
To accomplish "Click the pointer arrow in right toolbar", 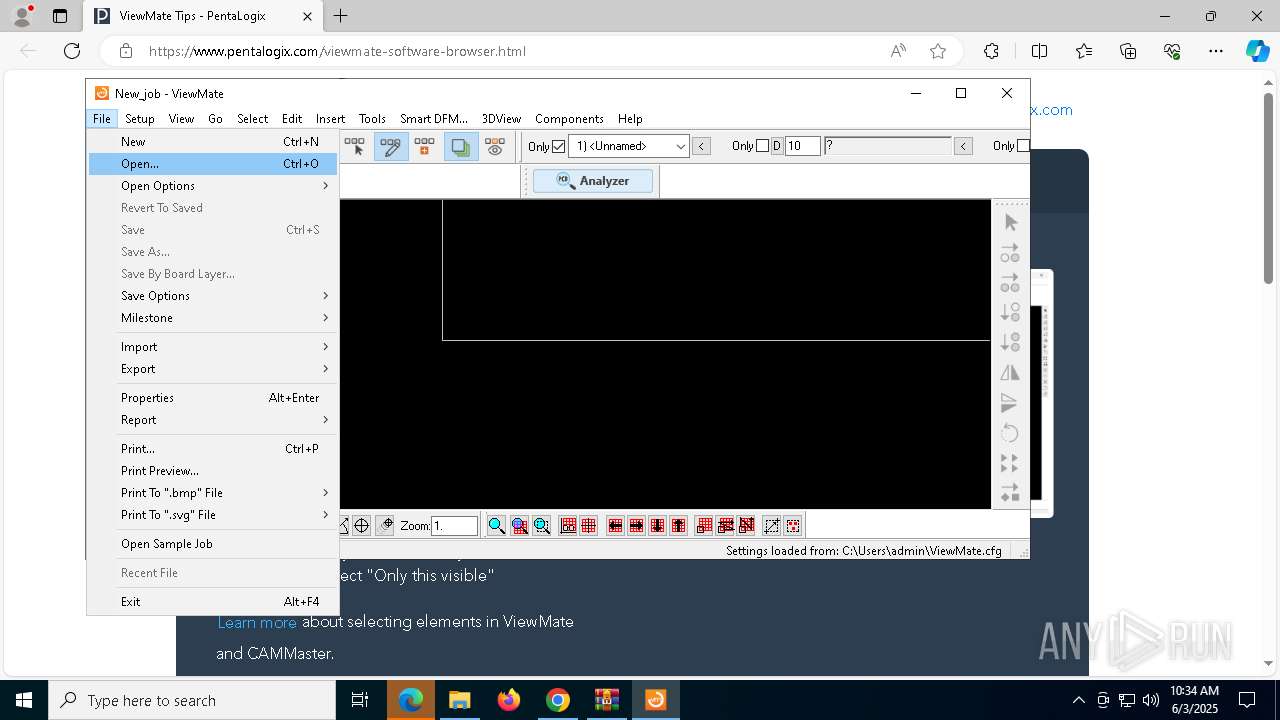I will pyautogui.click(x=1010, y=222).
